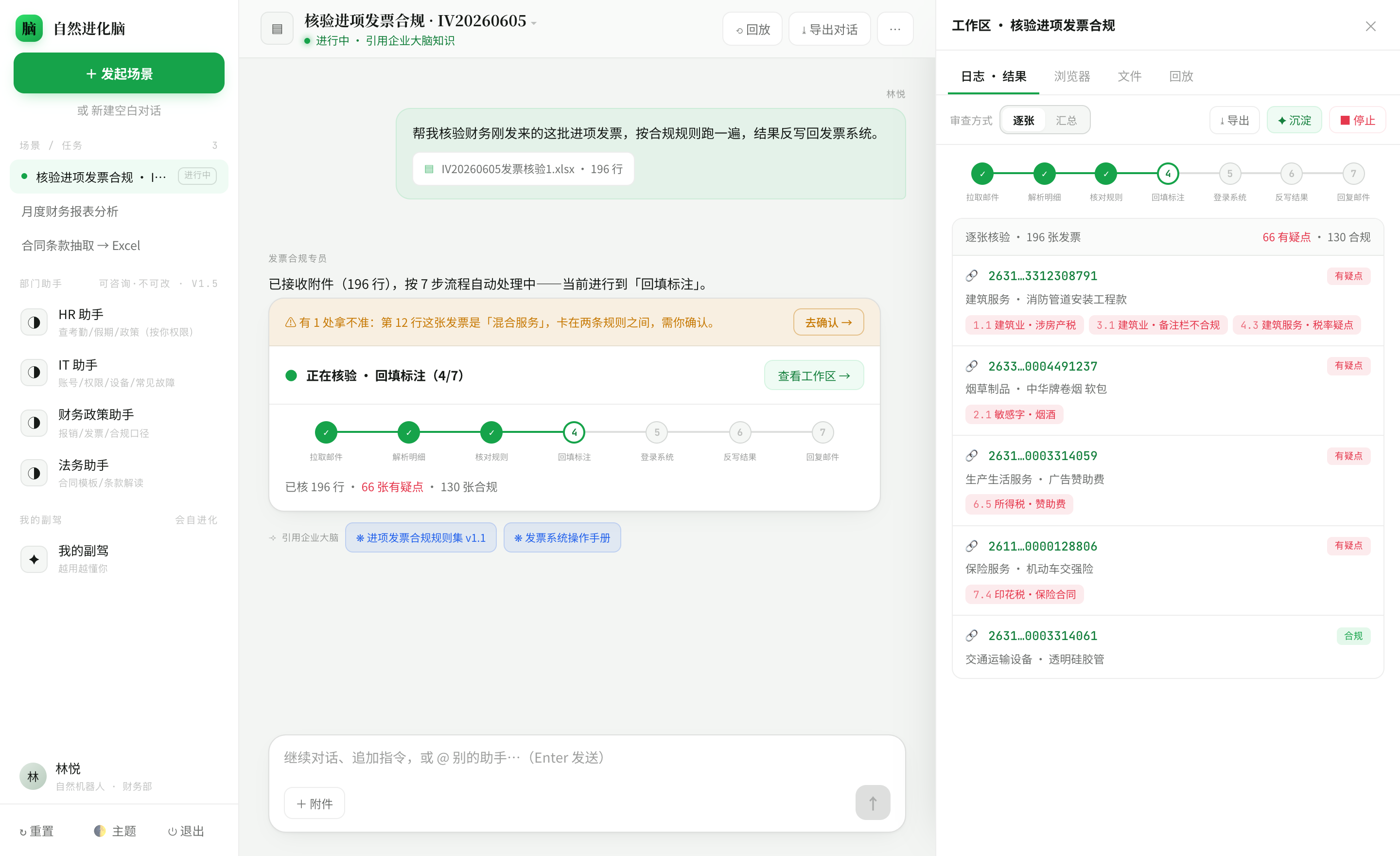Switch to 浏览器 tab

pos(1071,76)
